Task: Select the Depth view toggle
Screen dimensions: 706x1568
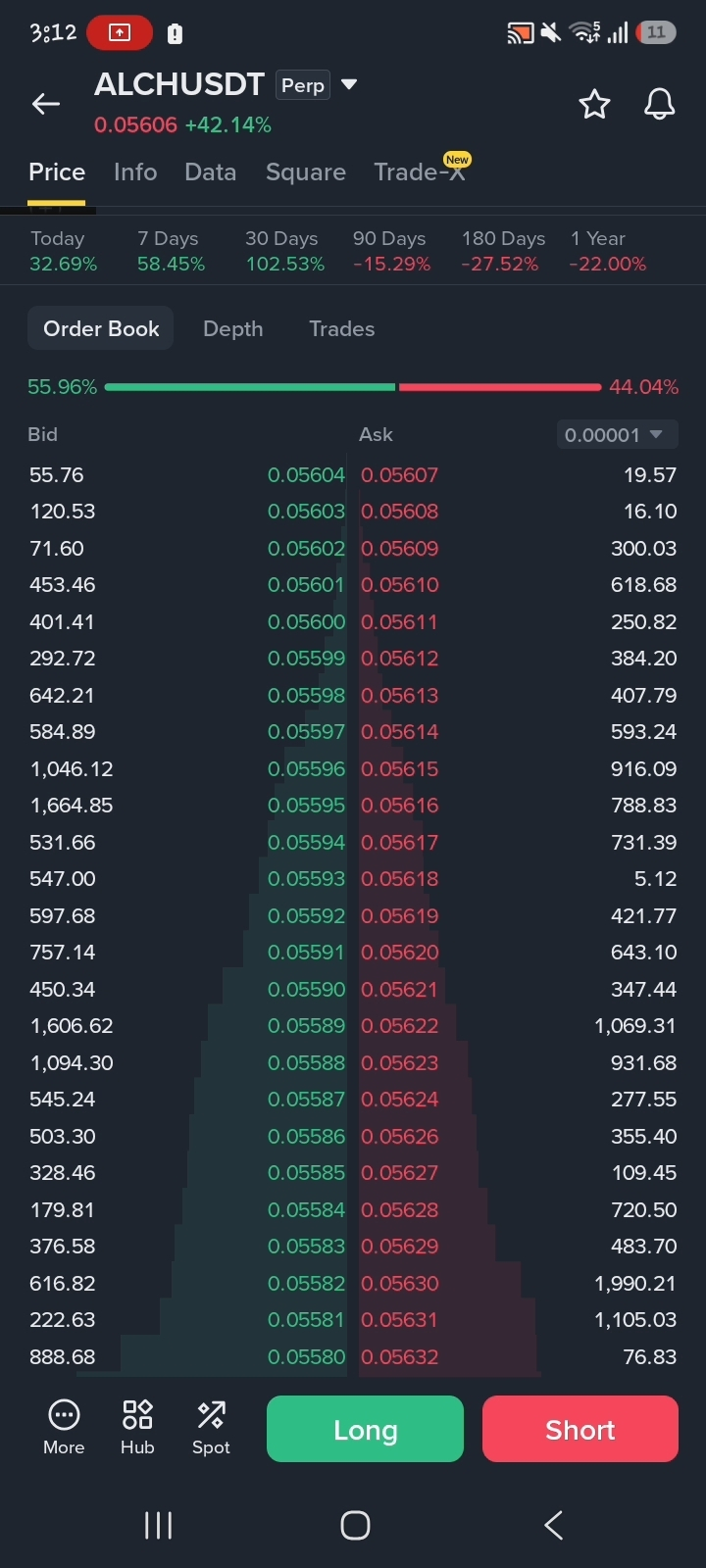Action: click(232, 328)
